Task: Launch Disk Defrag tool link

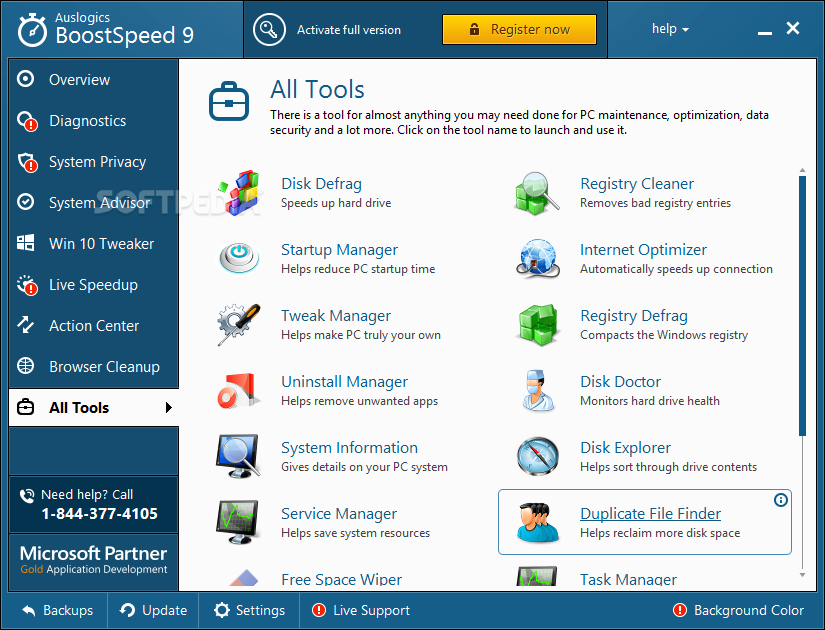Action: click(x=321, y=184)
